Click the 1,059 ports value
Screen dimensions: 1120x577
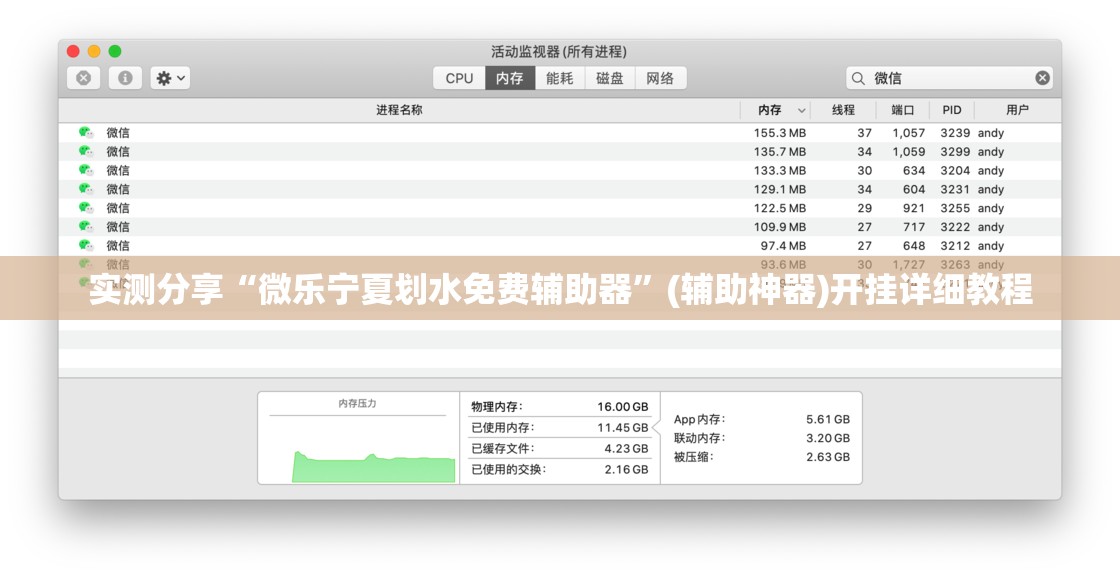[909, 151]
